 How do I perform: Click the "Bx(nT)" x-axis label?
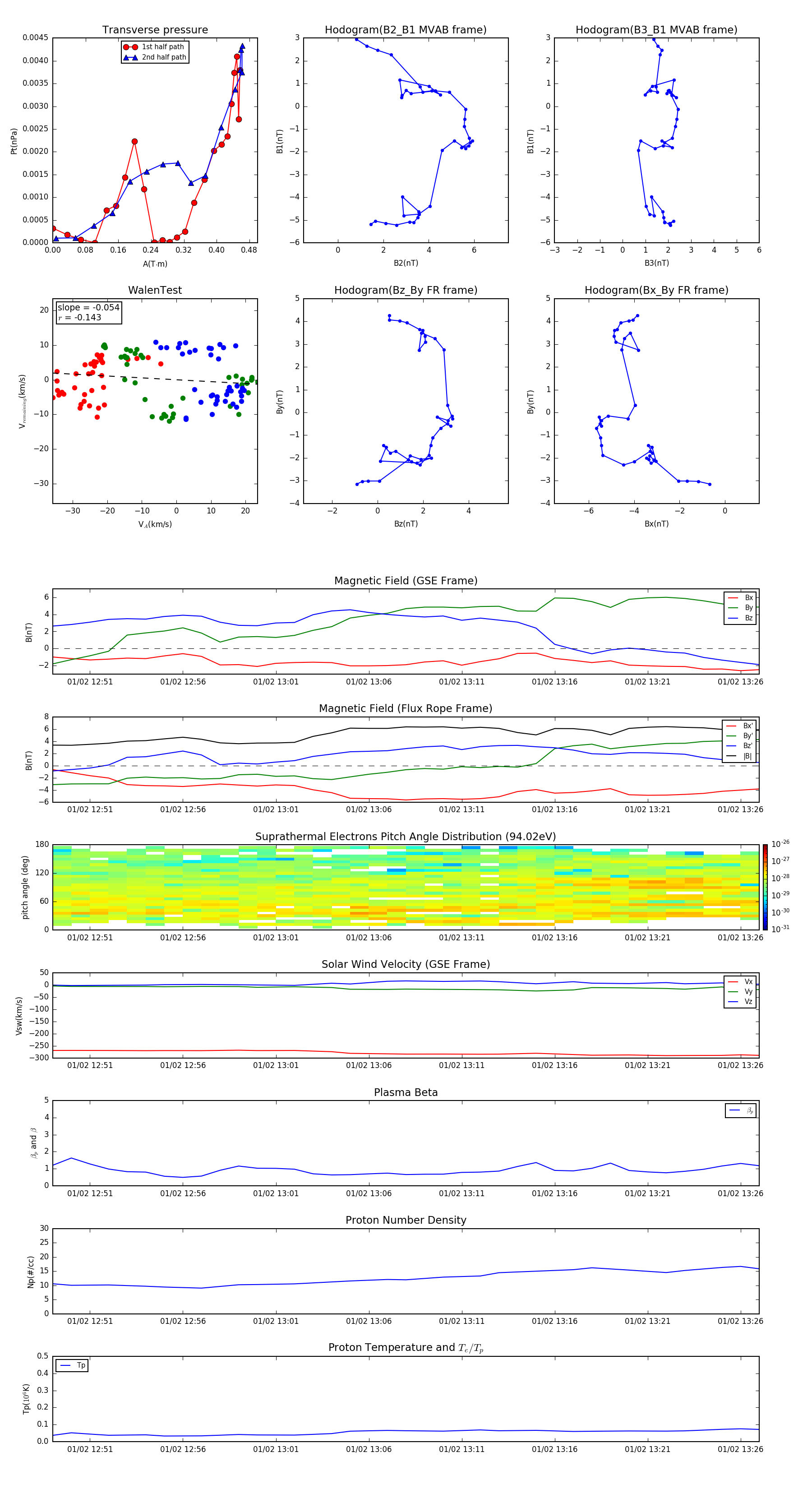[x=656, y=524]
